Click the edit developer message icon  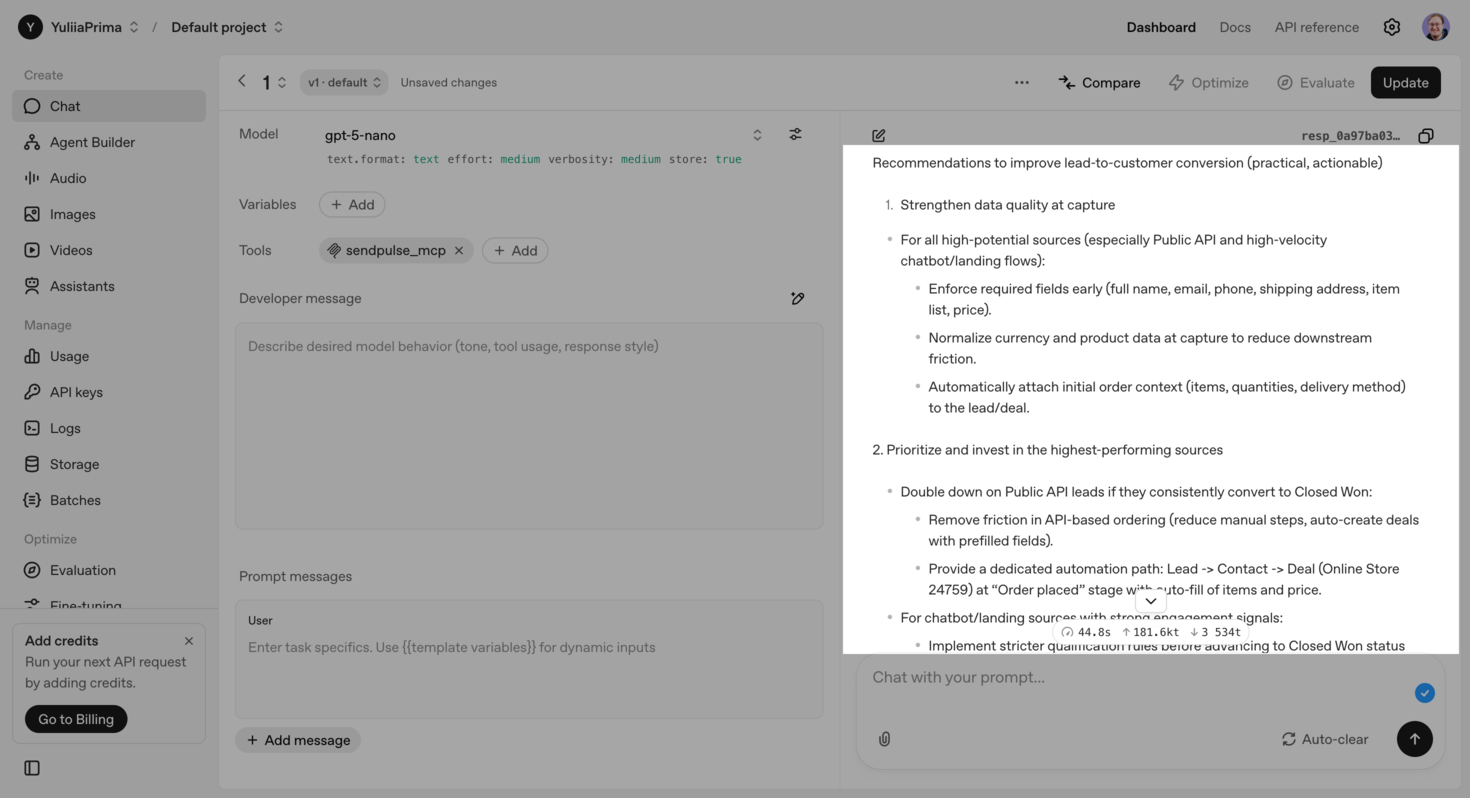click(797, 298)
